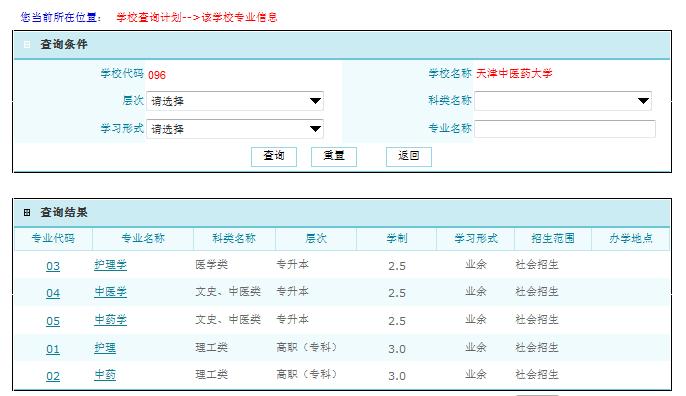Open the 层次 dropdown
This screenshot has height=396, width=686.
[x=235, y=101]
